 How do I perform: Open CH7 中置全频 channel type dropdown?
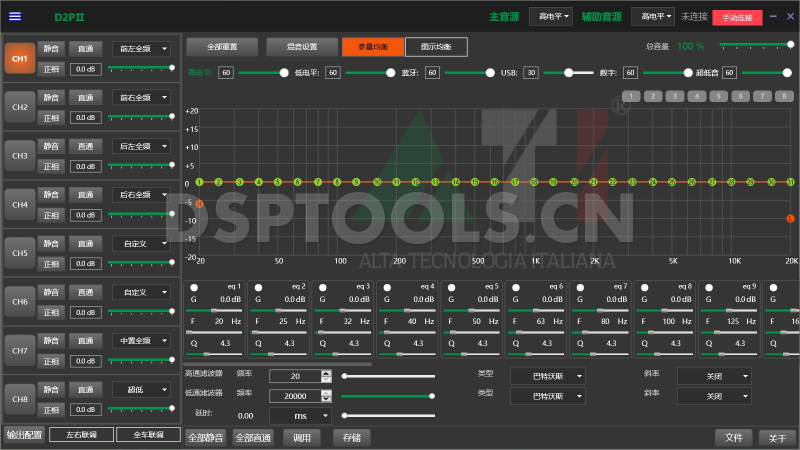coord(141,341)
